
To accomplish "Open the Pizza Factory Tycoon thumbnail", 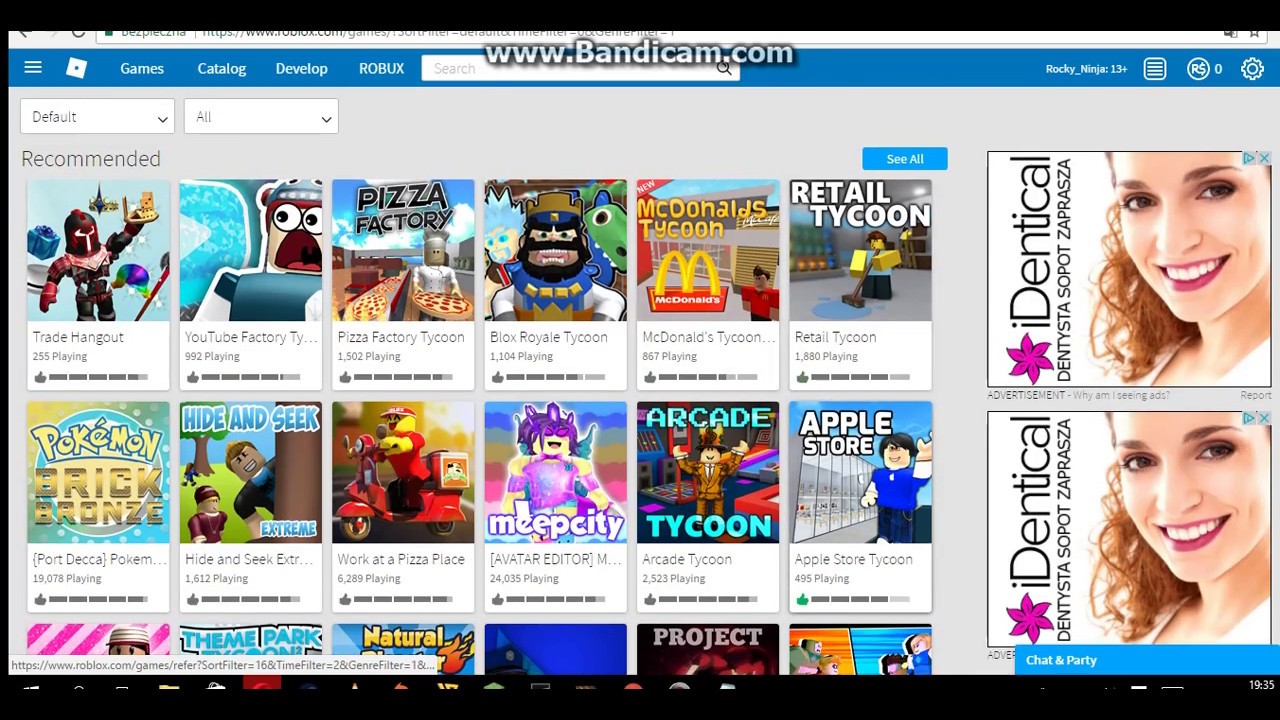I will pos(403,250).
